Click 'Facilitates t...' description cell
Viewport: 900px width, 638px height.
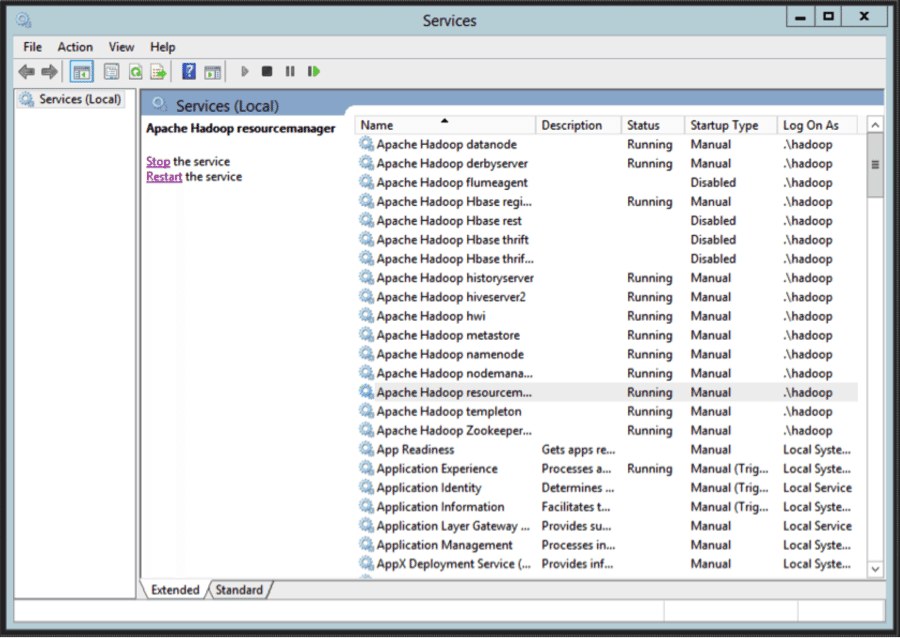point(576,507)
